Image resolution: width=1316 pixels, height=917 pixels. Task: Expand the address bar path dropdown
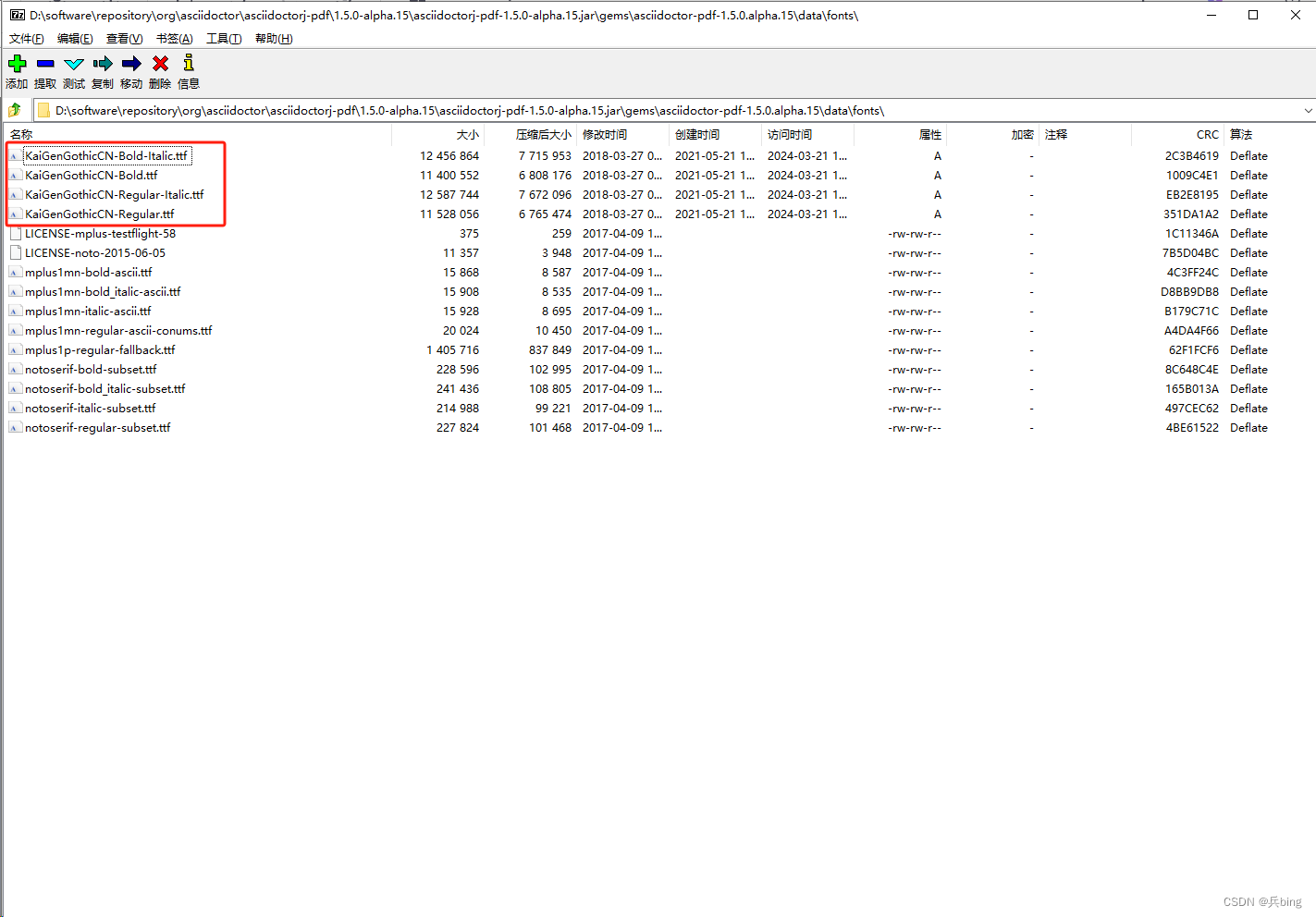click(1308, 111)
